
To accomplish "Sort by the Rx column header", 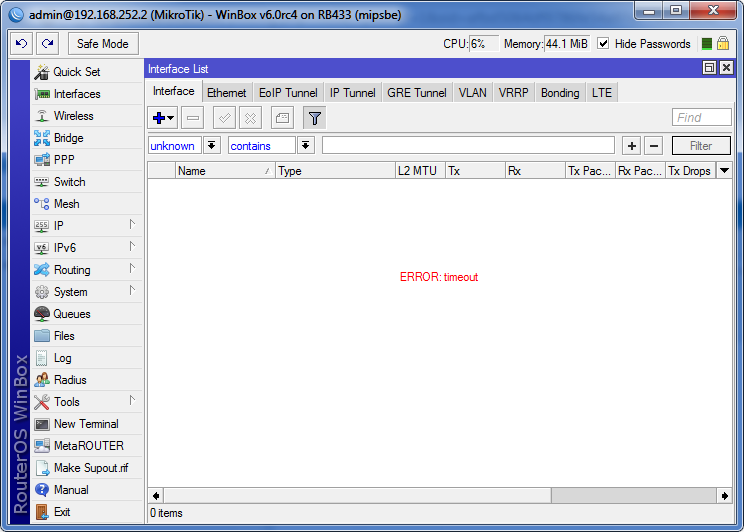I will (x=535, y=171).
